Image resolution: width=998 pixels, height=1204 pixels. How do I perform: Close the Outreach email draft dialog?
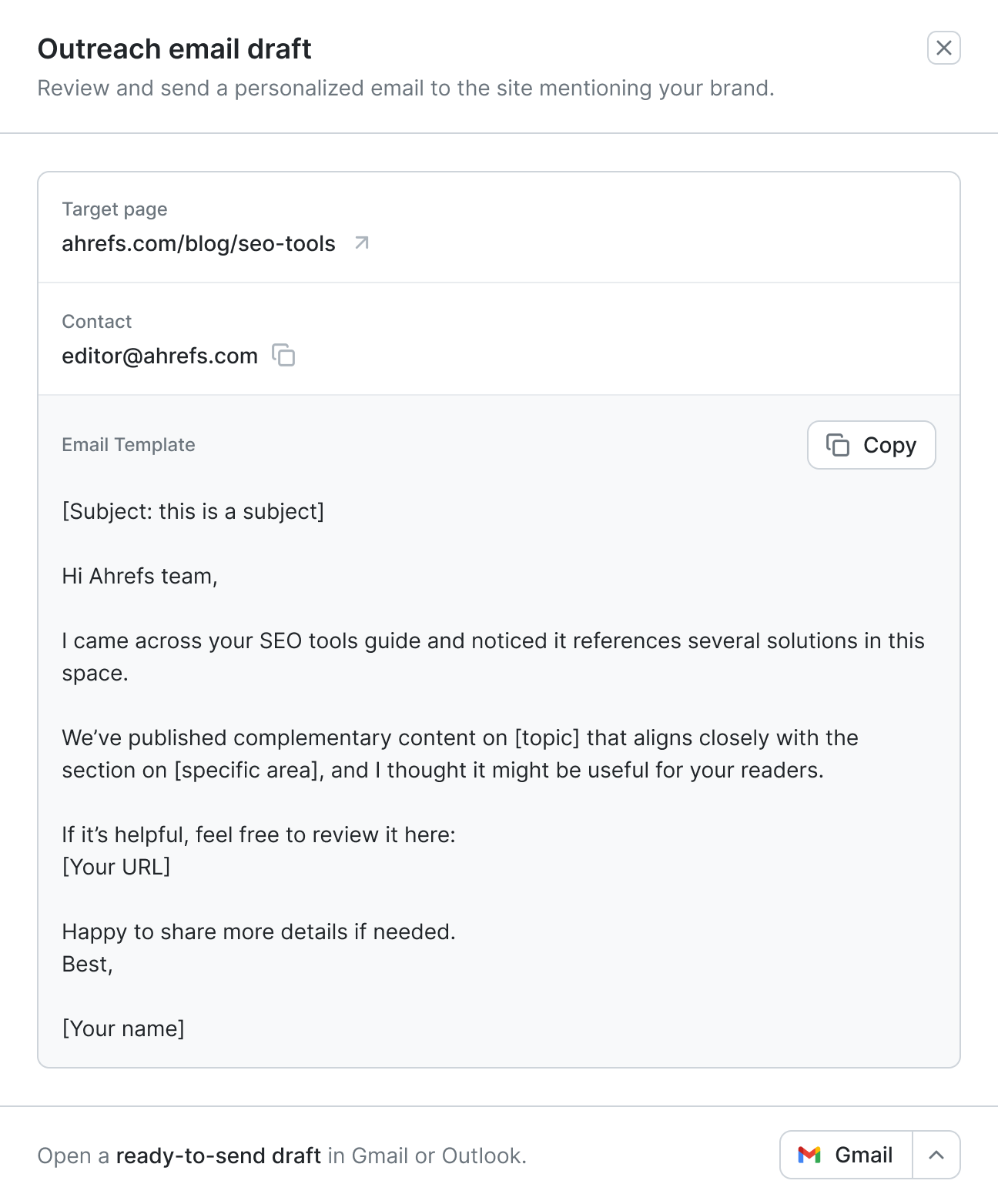click(x=943, y=48)
